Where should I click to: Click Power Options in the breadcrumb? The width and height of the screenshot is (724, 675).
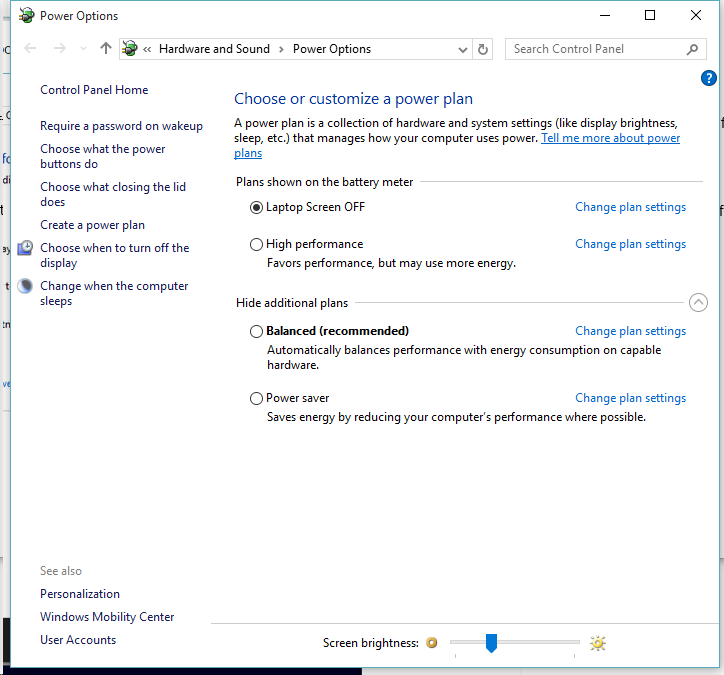(332, 49)
